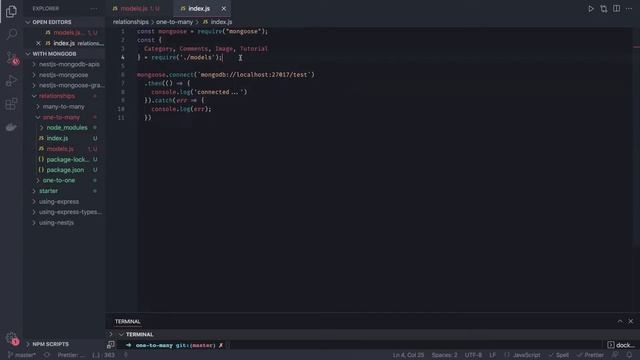
Task: Open notifications bell in status bar
Action: click(x=629, y=355)
